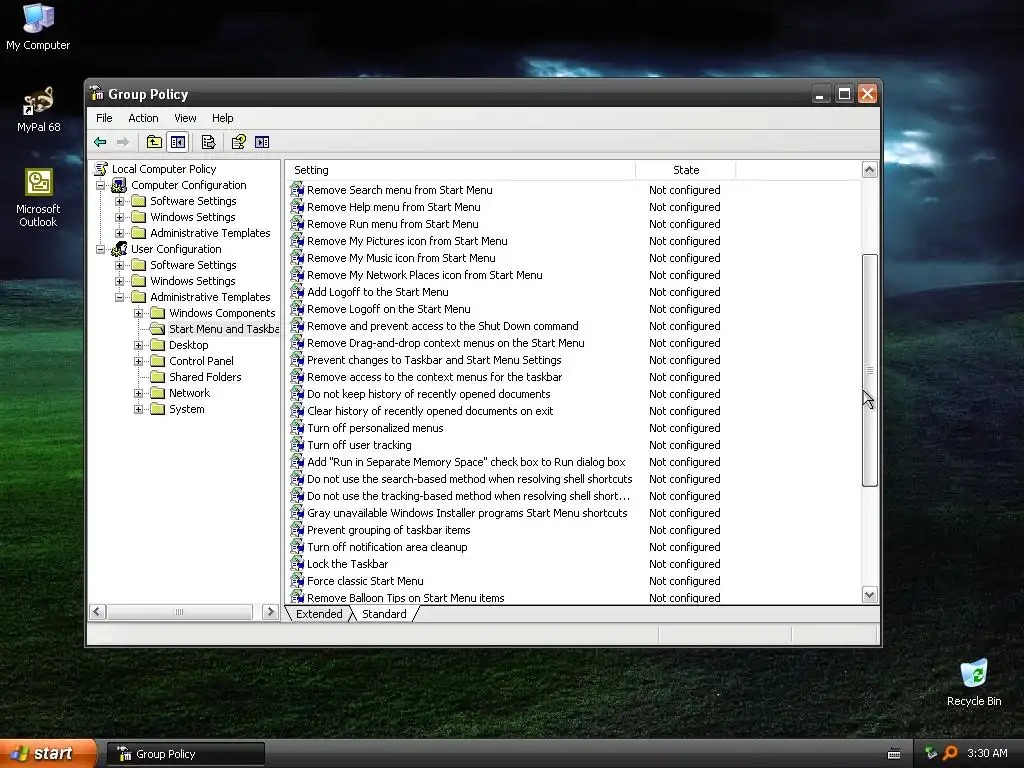Screen dimensions: 1024x768
Task: Click the magnifier icon in system tray
Action: [951, 753]
